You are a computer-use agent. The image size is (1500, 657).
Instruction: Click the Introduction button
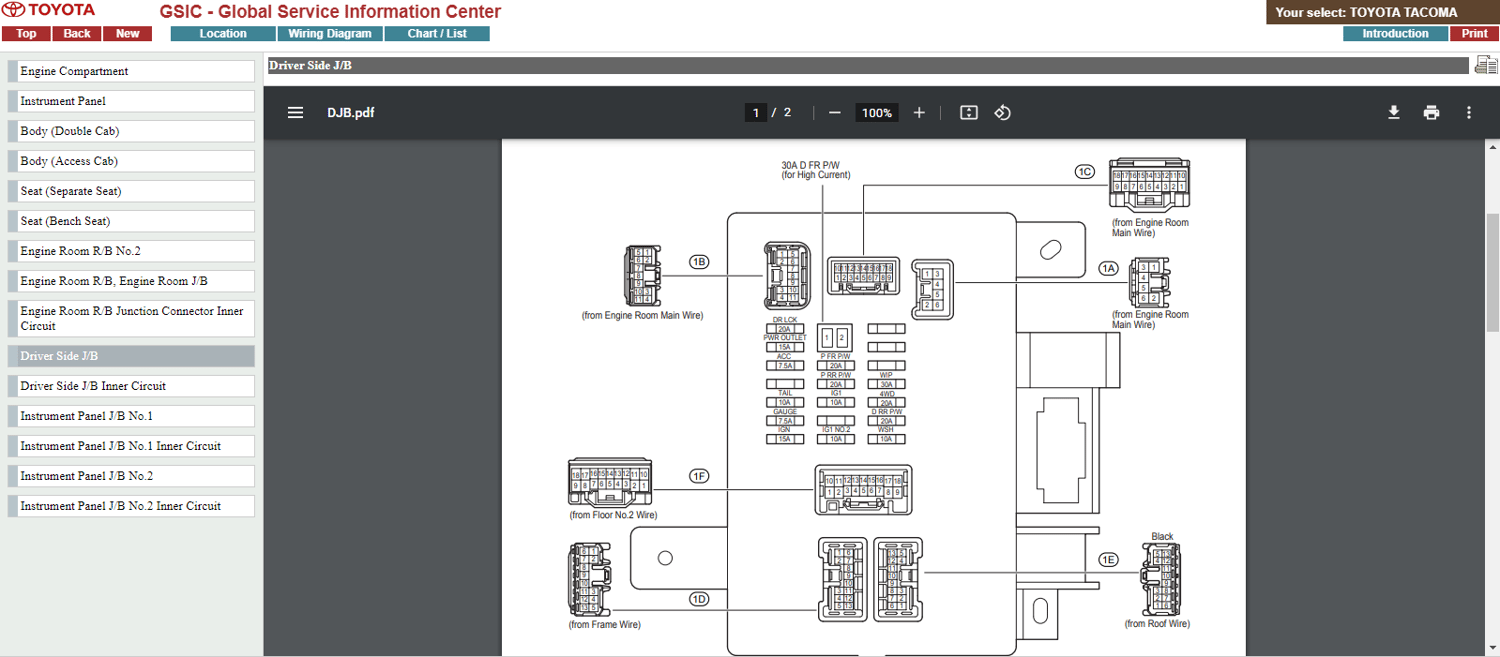pos(1395,34)
